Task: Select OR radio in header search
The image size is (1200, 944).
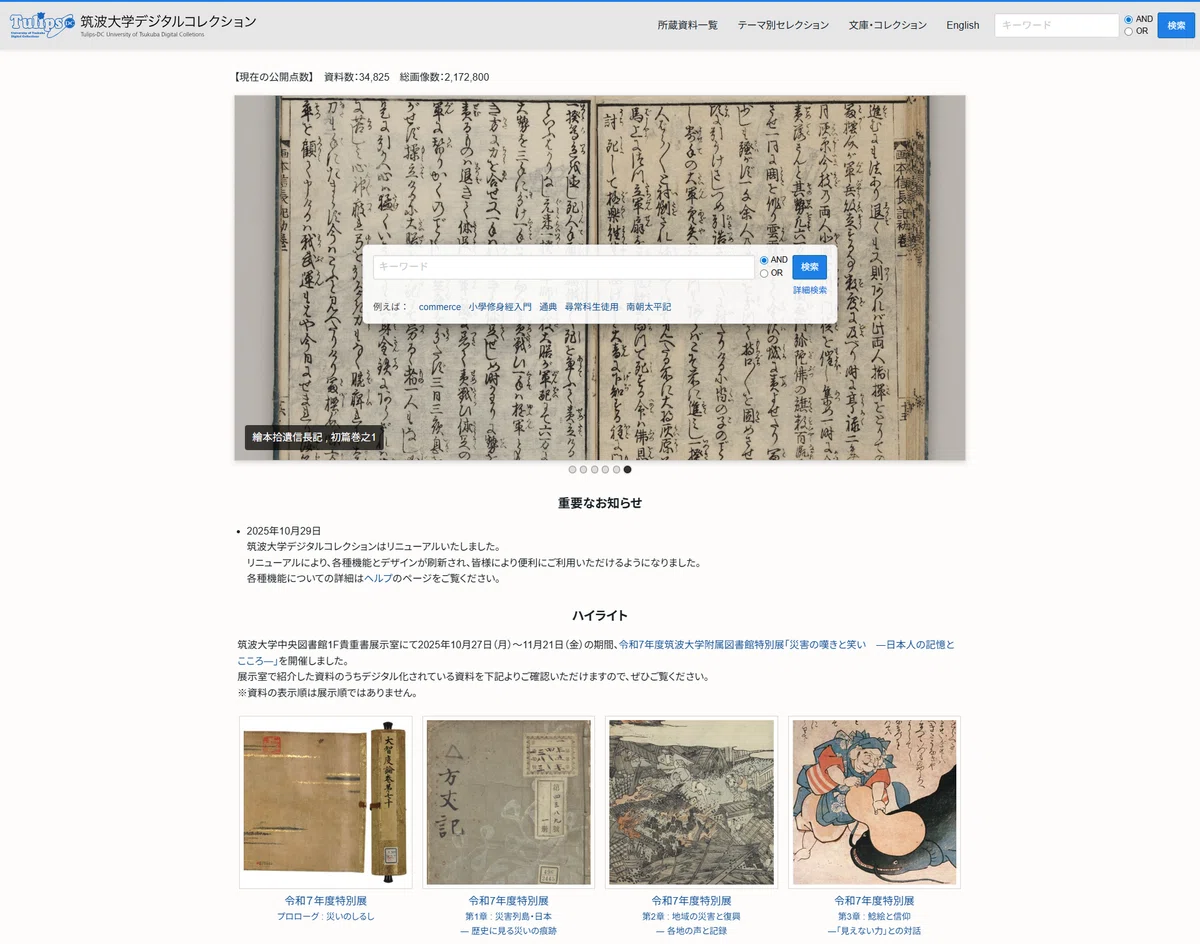Action: (x=1129, y=31)
